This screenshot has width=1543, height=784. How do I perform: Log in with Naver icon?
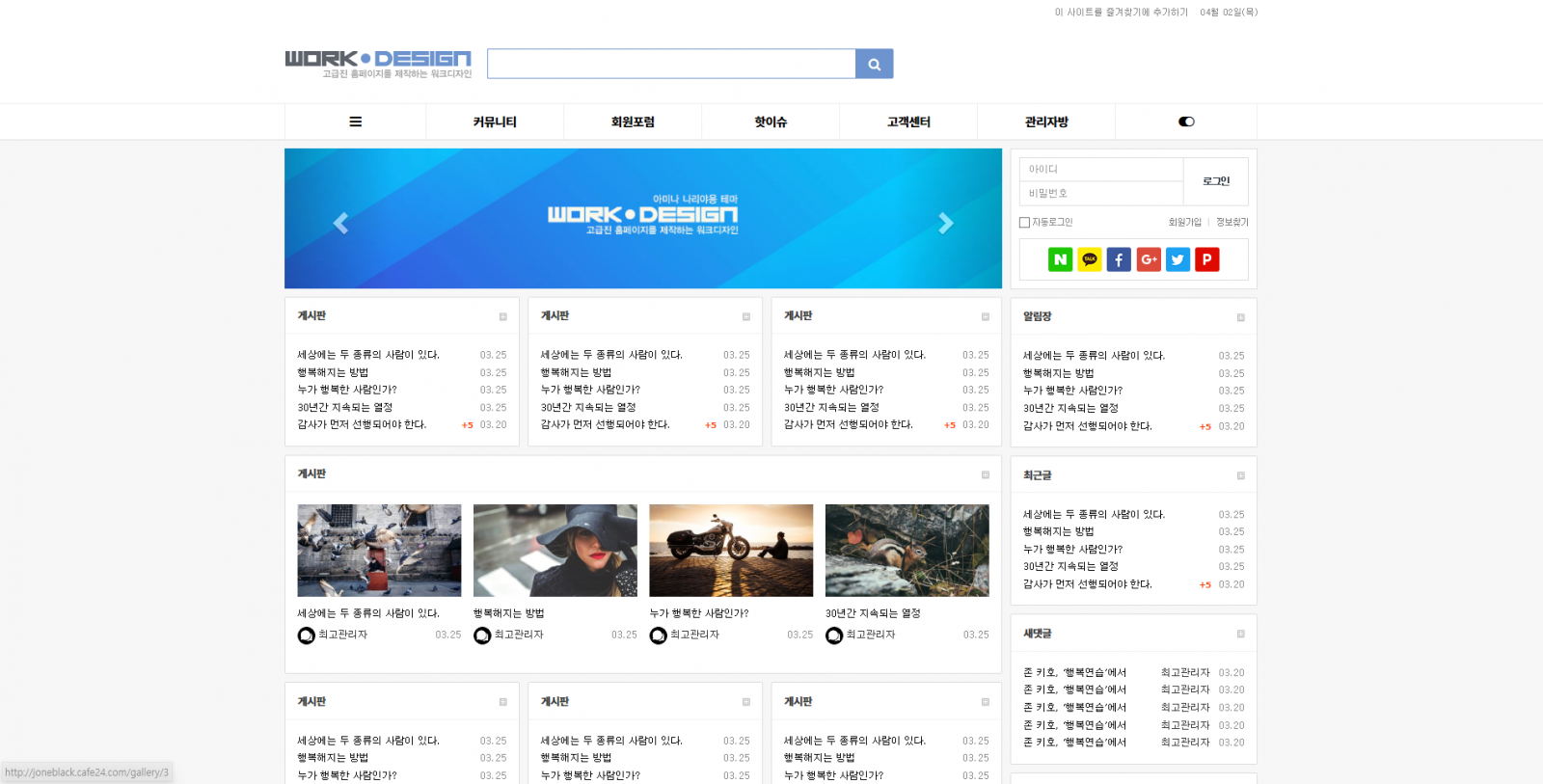(x=1060, y=259)
